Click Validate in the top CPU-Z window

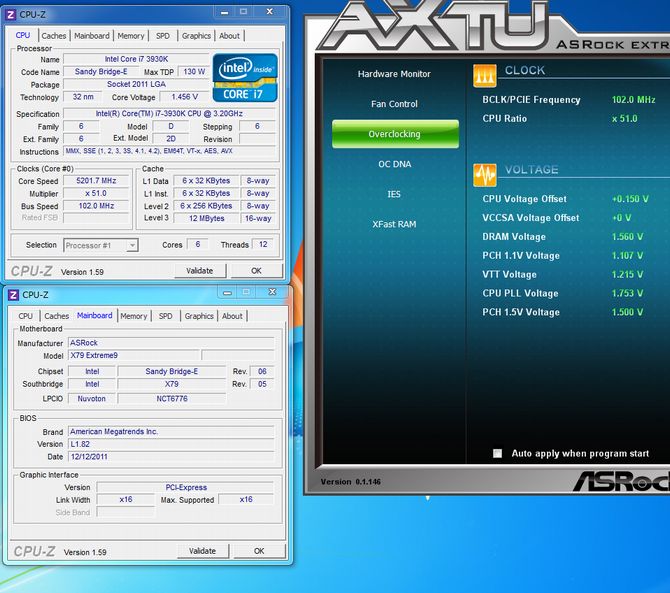tap(200, 271)
